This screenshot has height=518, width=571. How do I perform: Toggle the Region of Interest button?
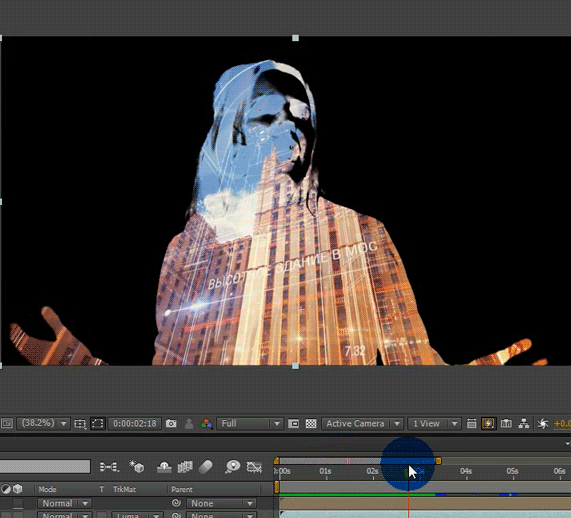point(293,424)
